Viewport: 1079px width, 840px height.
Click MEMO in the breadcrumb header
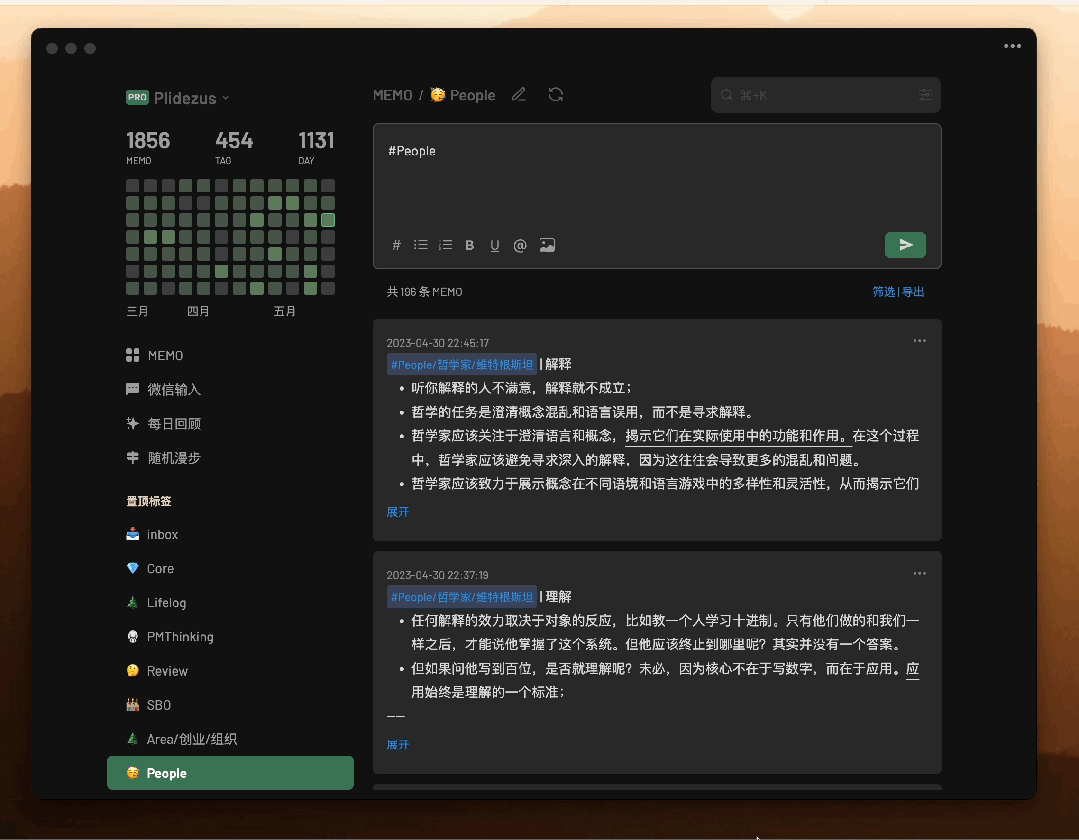click(x=392, y=95)
